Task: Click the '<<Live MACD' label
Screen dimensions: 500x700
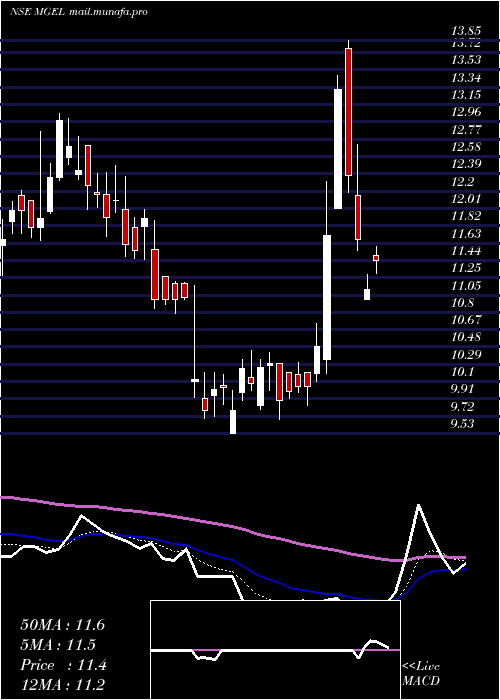Action: click(421, 674)
